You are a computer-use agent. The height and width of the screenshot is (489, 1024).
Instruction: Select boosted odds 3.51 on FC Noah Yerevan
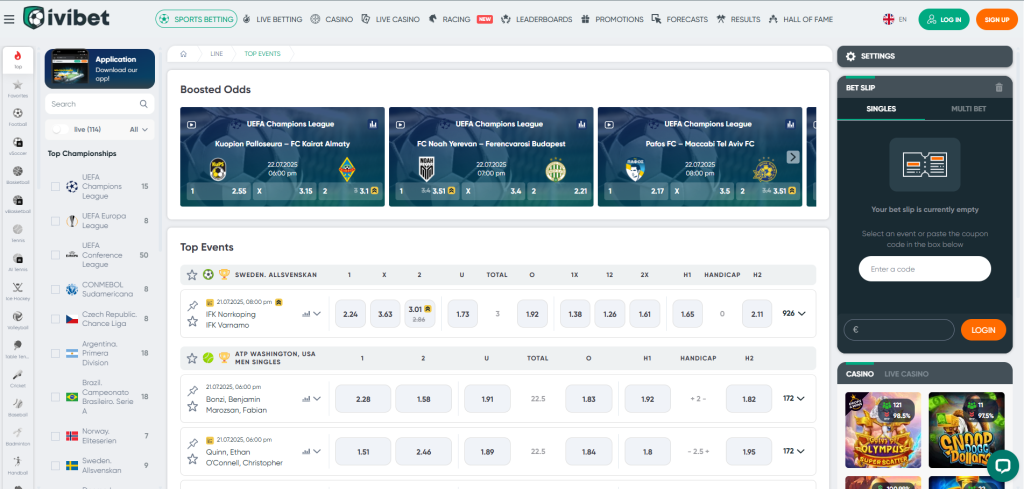pos(424,192)
